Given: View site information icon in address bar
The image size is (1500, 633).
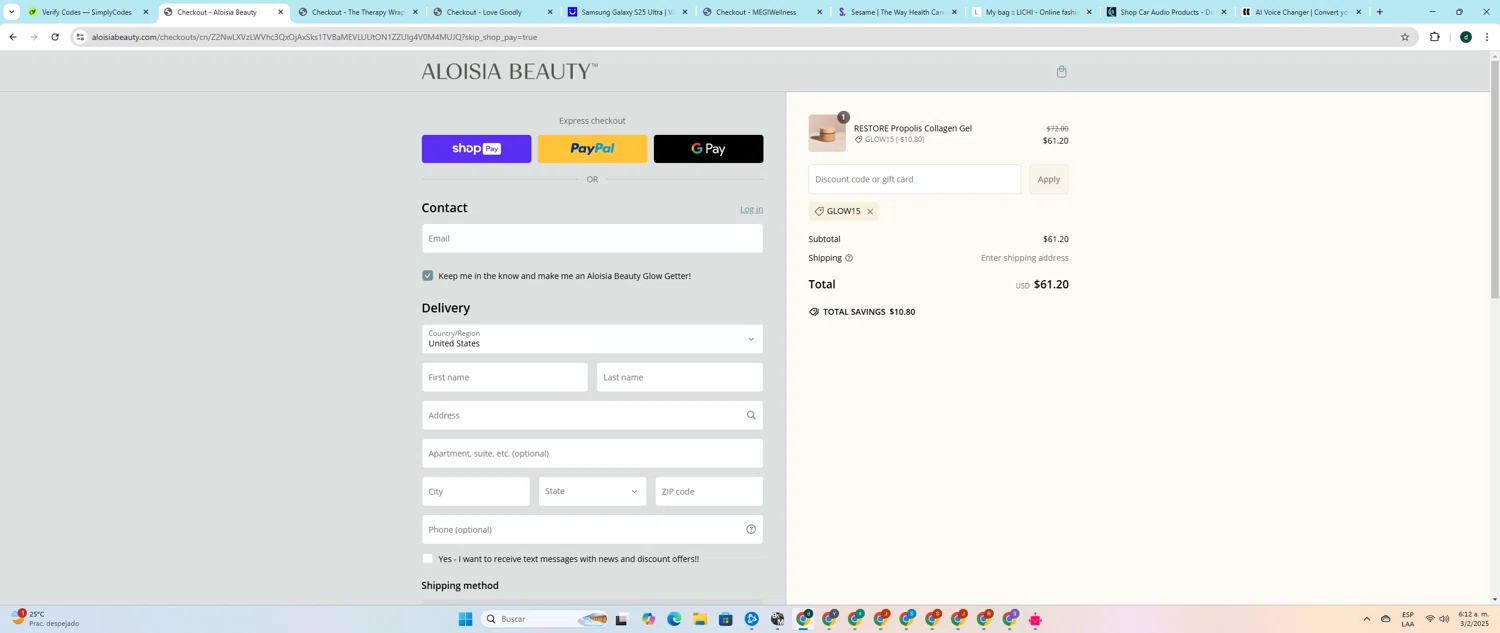Looking at the screenshot, I should [x=81, y=37].
